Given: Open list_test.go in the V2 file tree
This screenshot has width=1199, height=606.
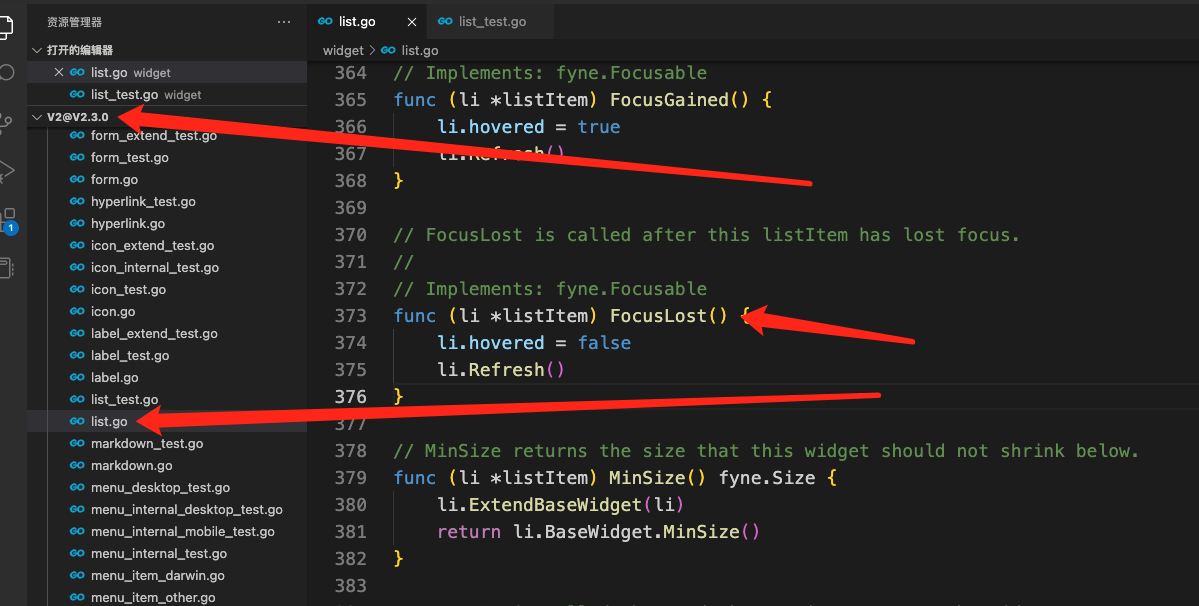Looking at the screenshot, I should point(125,400).
